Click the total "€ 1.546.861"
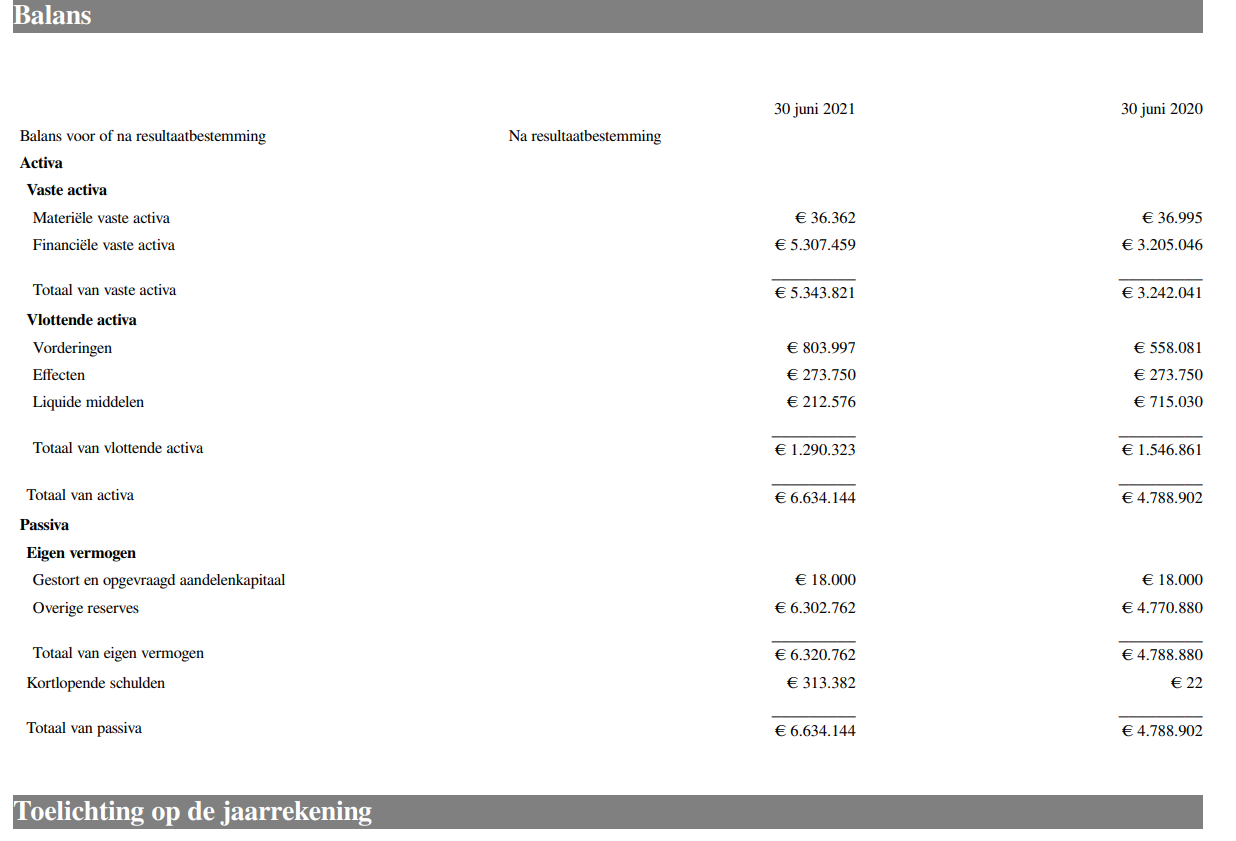 tap(1162, 450)
